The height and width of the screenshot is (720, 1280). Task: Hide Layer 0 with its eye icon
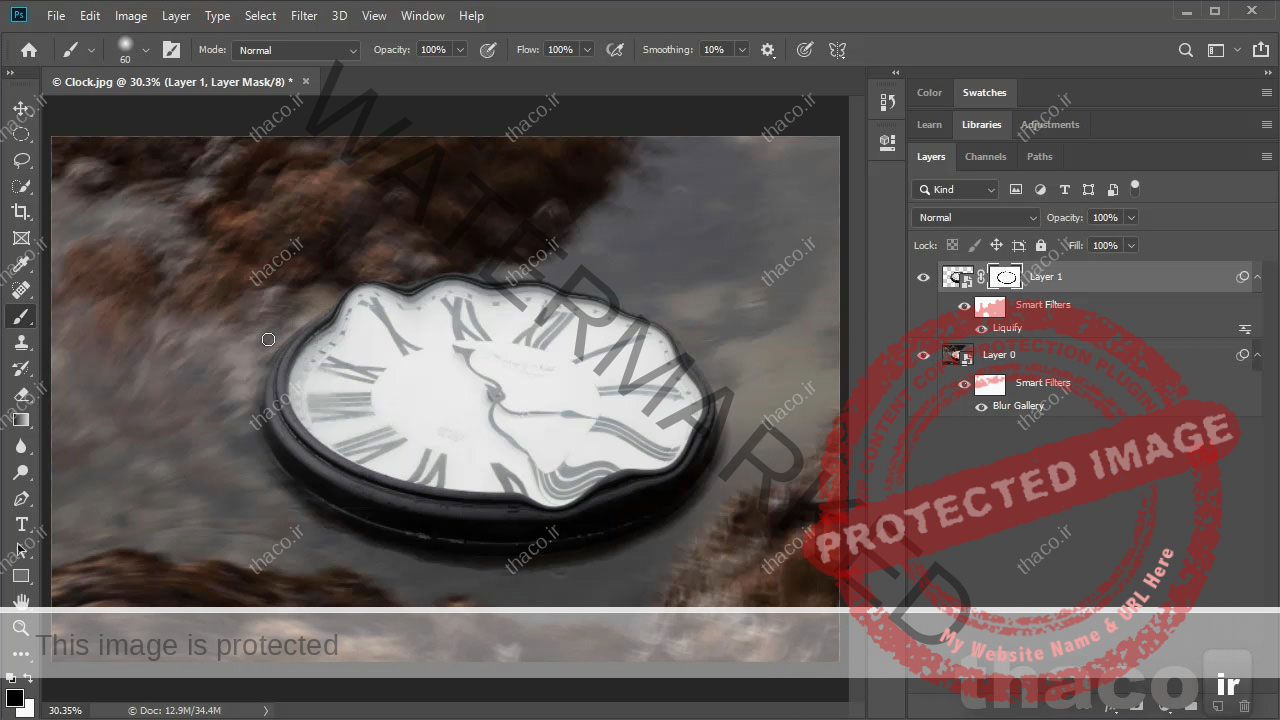[923, 355]
